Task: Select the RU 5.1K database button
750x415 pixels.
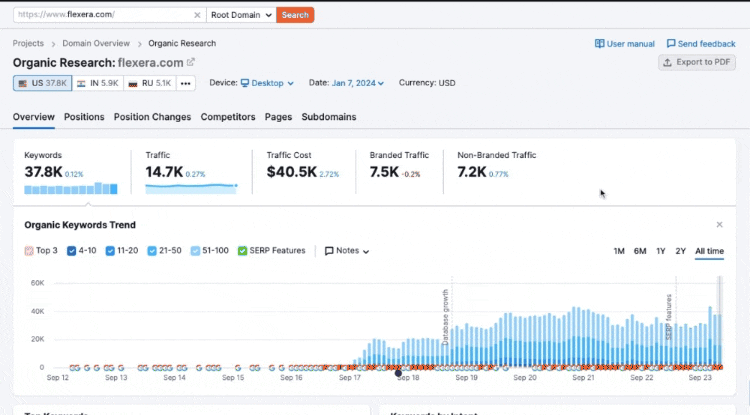Action: 150,83
